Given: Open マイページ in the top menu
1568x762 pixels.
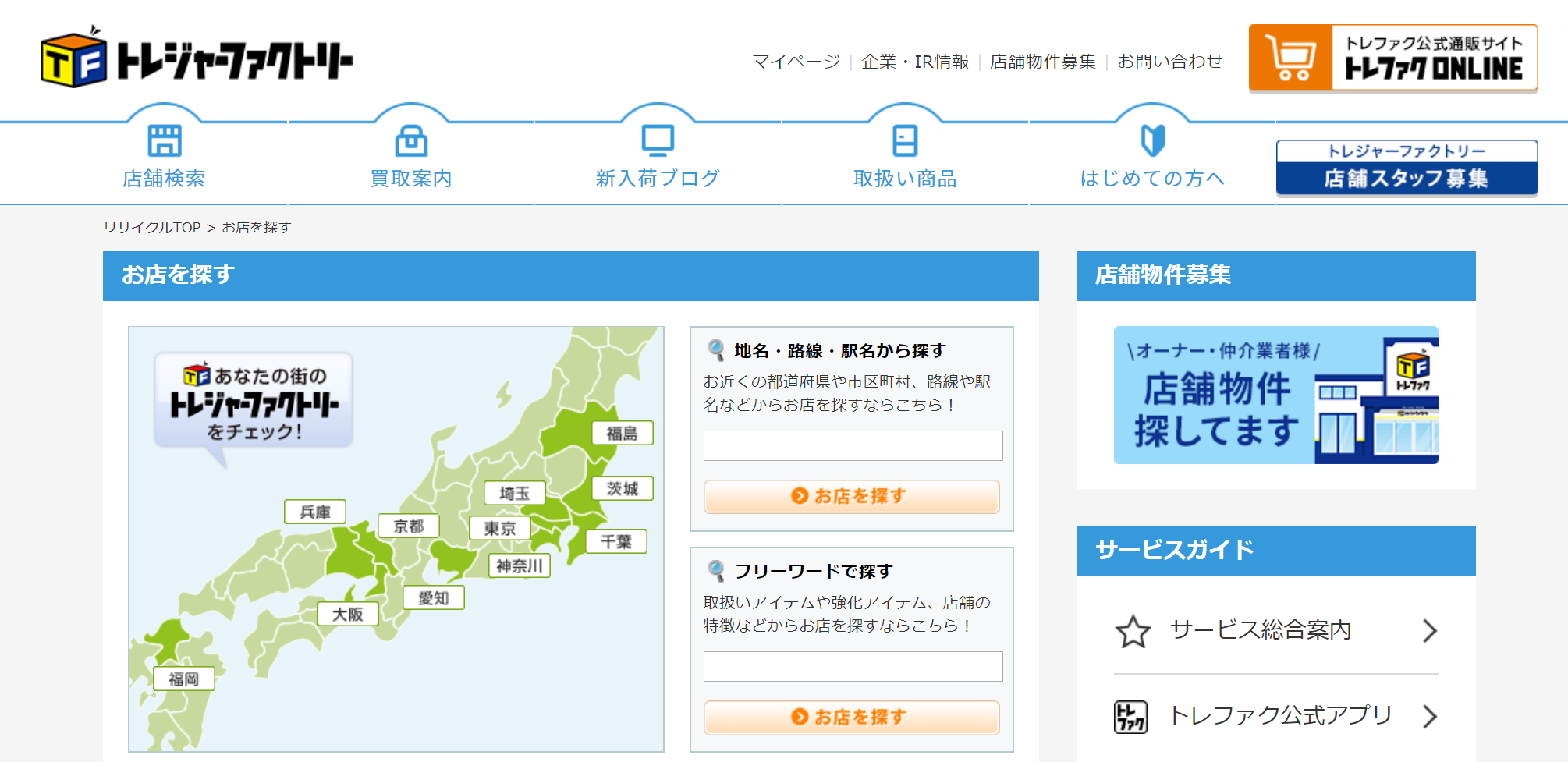Looking at the screenshot, I should pyautogui.click(x=796, y=62).
